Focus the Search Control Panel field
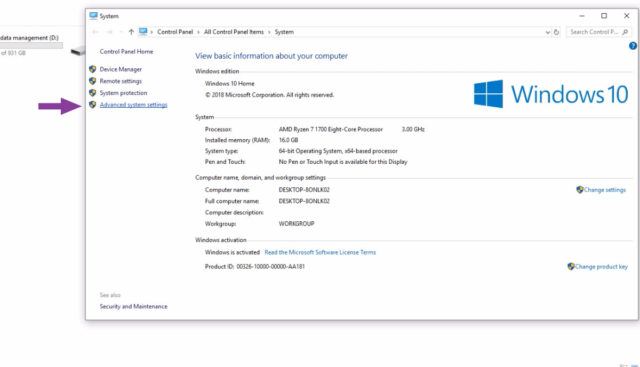640x367 pixels. click(594, 32)
